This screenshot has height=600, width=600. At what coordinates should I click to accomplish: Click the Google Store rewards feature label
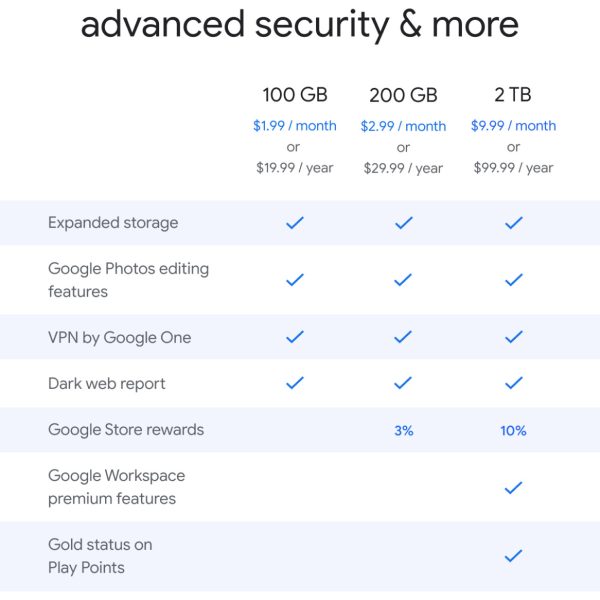tap(126, 430)
